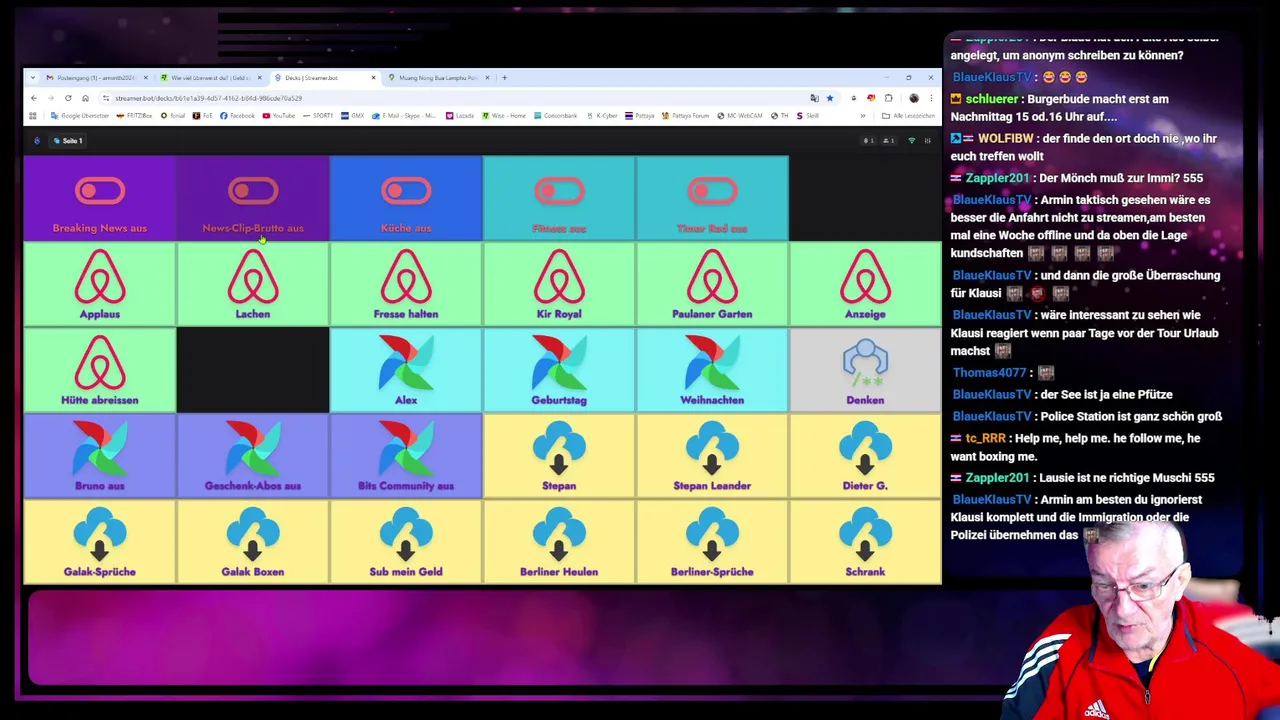Trigger the Kir Royal deck button
This screenshot has width=1280, height=720.
pyautogui.click(x=558, y=284)
